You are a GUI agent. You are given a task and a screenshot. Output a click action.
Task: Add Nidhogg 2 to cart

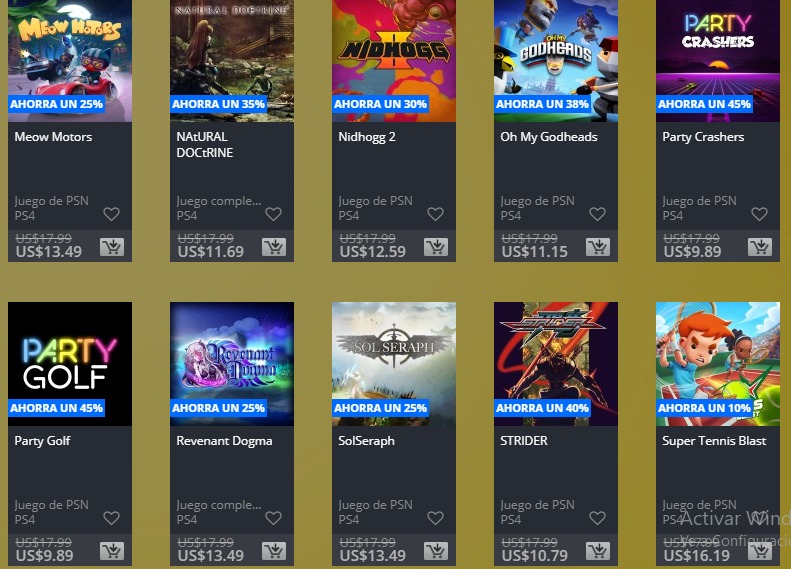pyautogui.click(x=436, y=247)
